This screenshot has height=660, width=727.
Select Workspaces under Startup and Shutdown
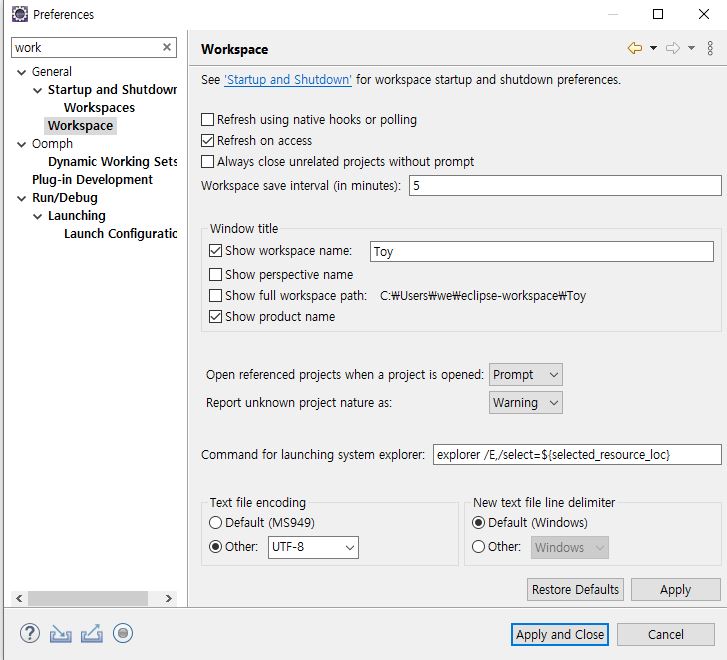point(99,108)
